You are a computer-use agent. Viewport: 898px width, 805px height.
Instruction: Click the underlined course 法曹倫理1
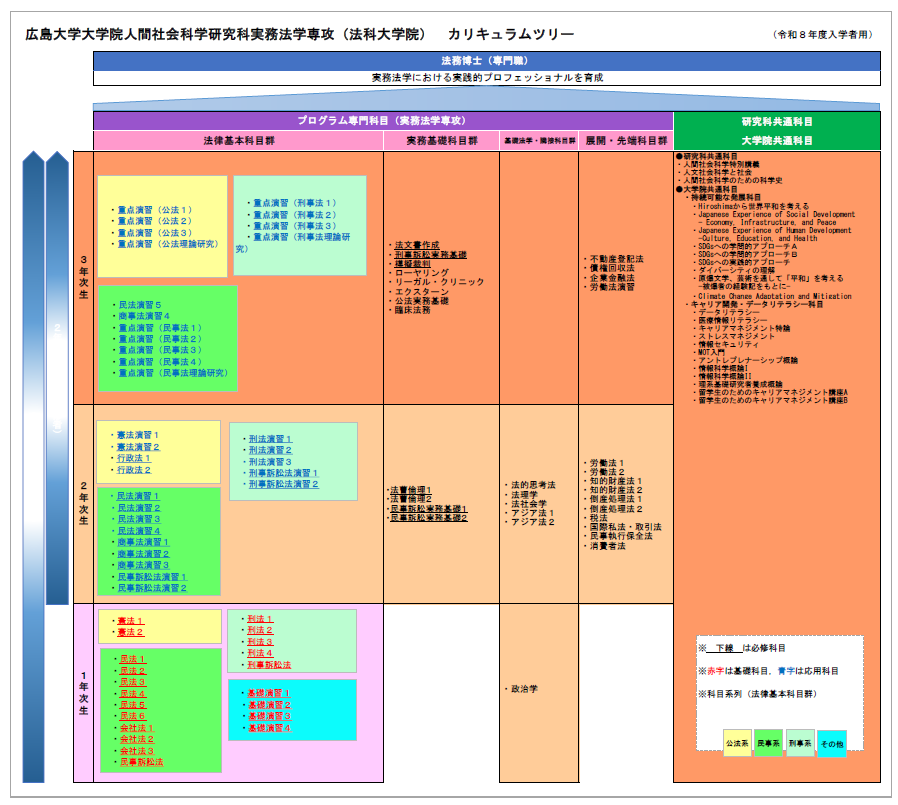(411, 490)
